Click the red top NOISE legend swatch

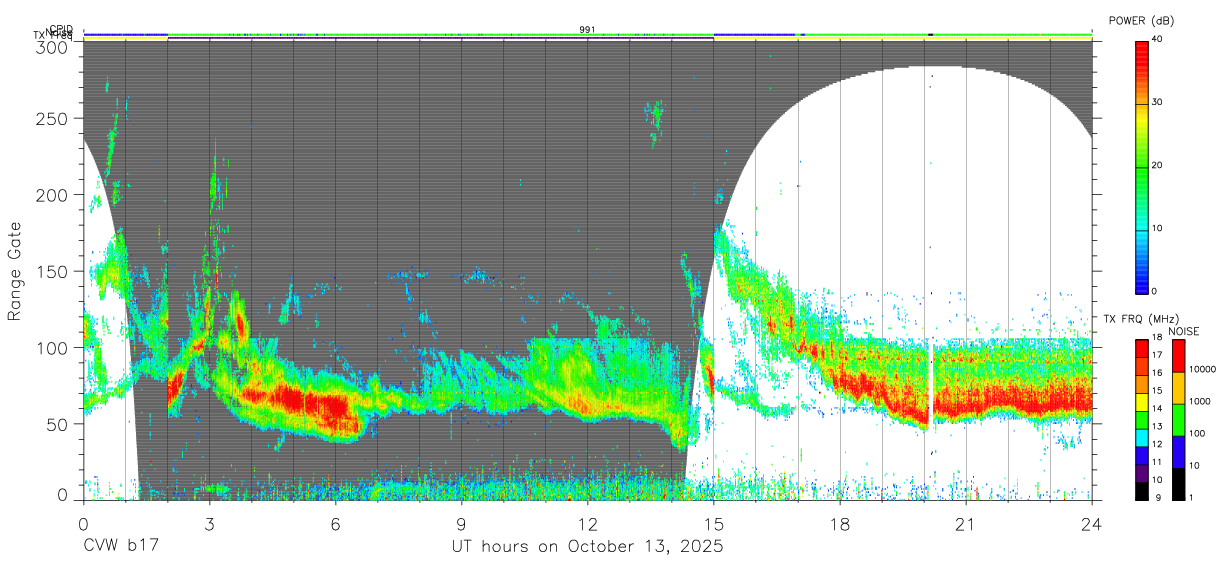pyautogui.click(x=1177, y=356)
